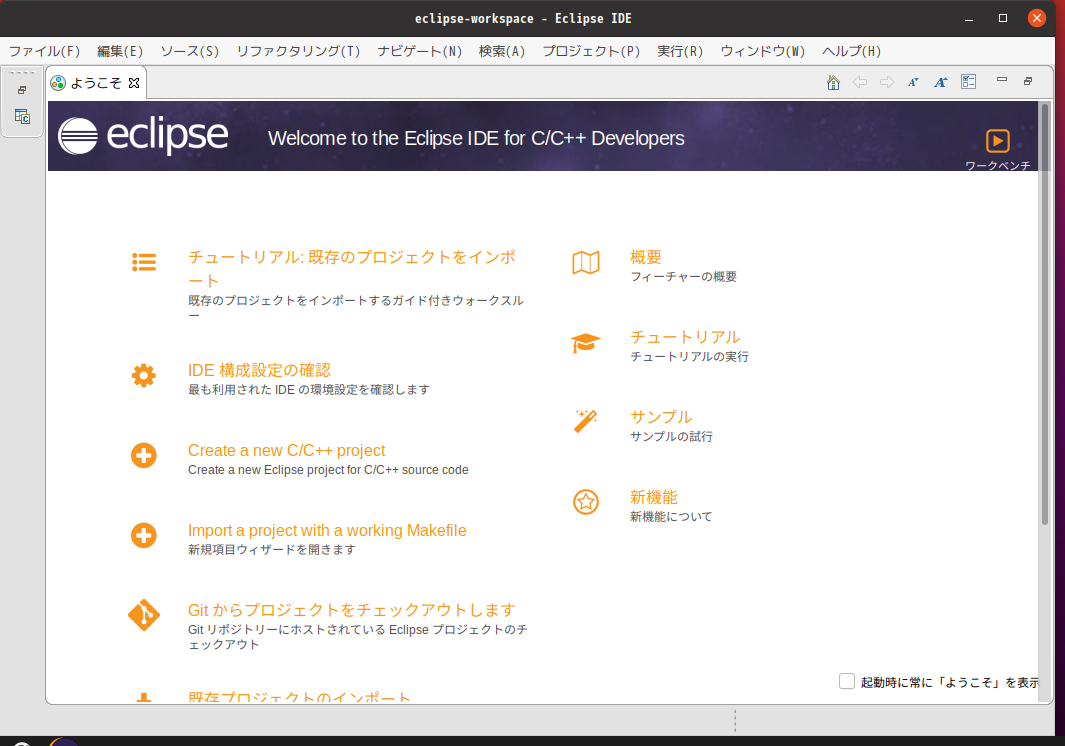1065x746 pixels.
Task: Click text 最も利用された IDE の環境設定を確認します
Action: pyautogui.click(x=308, y=389)
